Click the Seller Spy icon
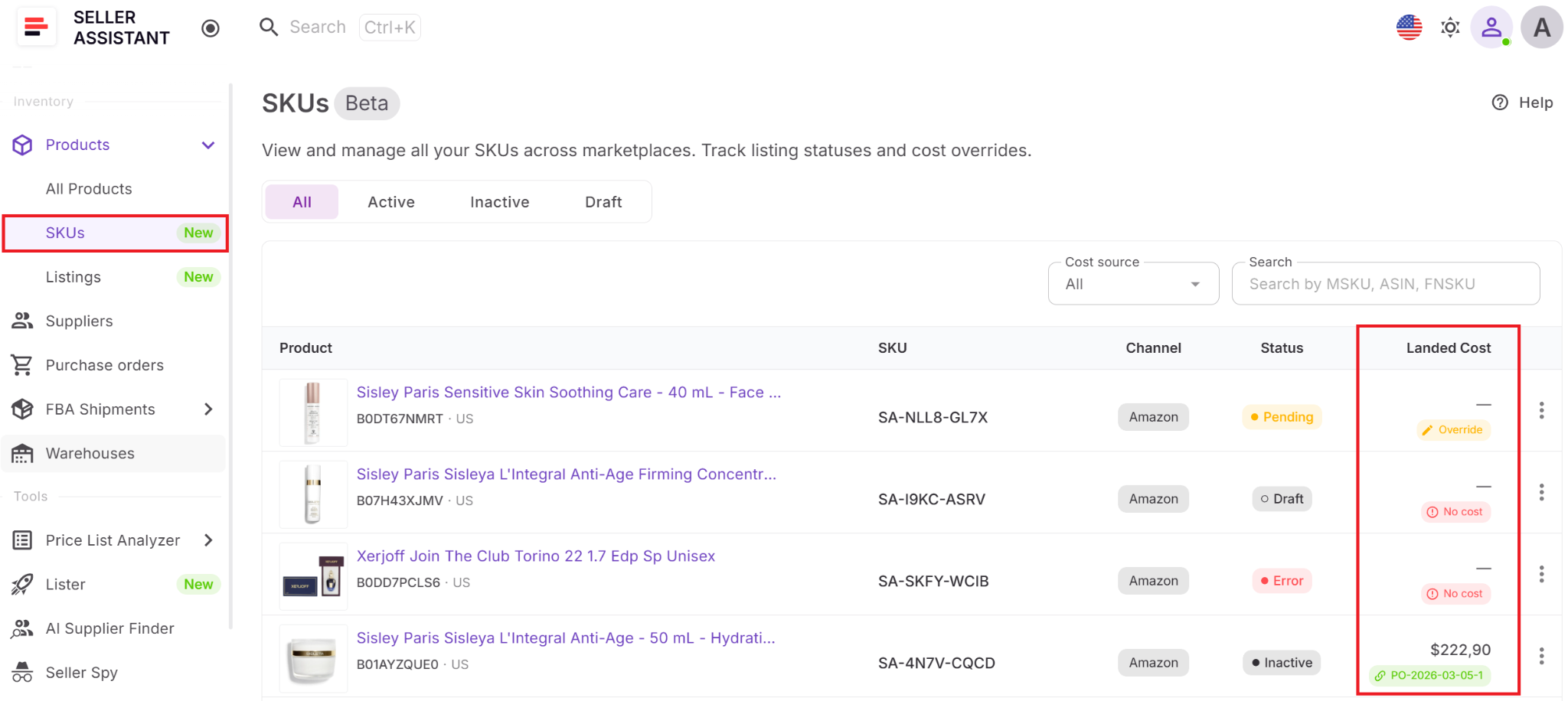 22,673
